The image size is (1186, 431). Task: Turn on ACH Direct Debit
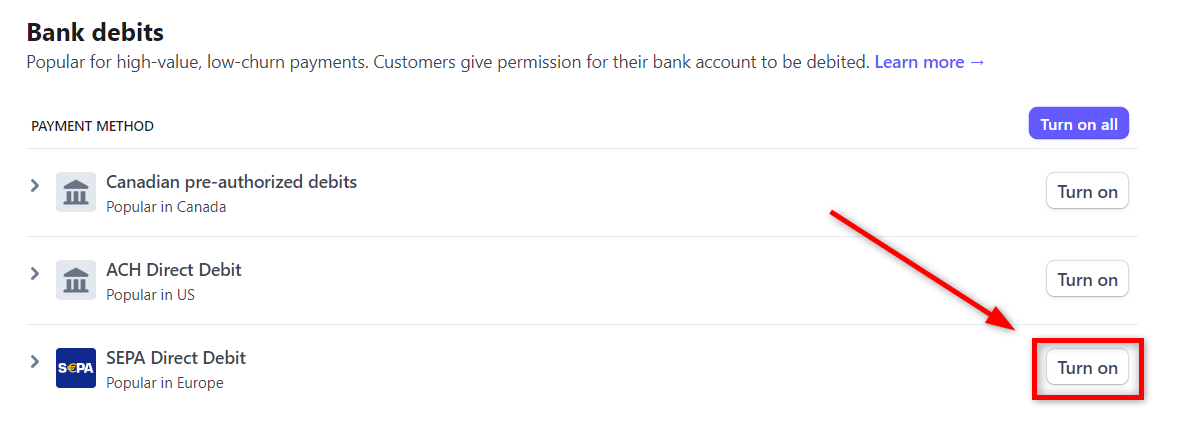point(1087,280)
